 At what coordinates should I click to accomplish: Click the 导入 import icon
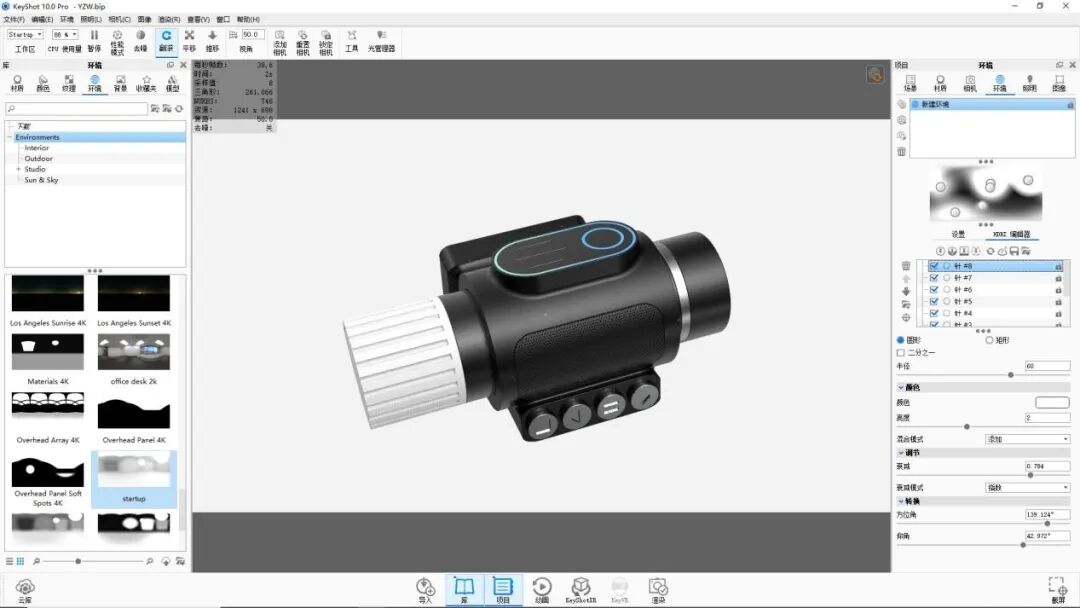(x=423, y=586)
